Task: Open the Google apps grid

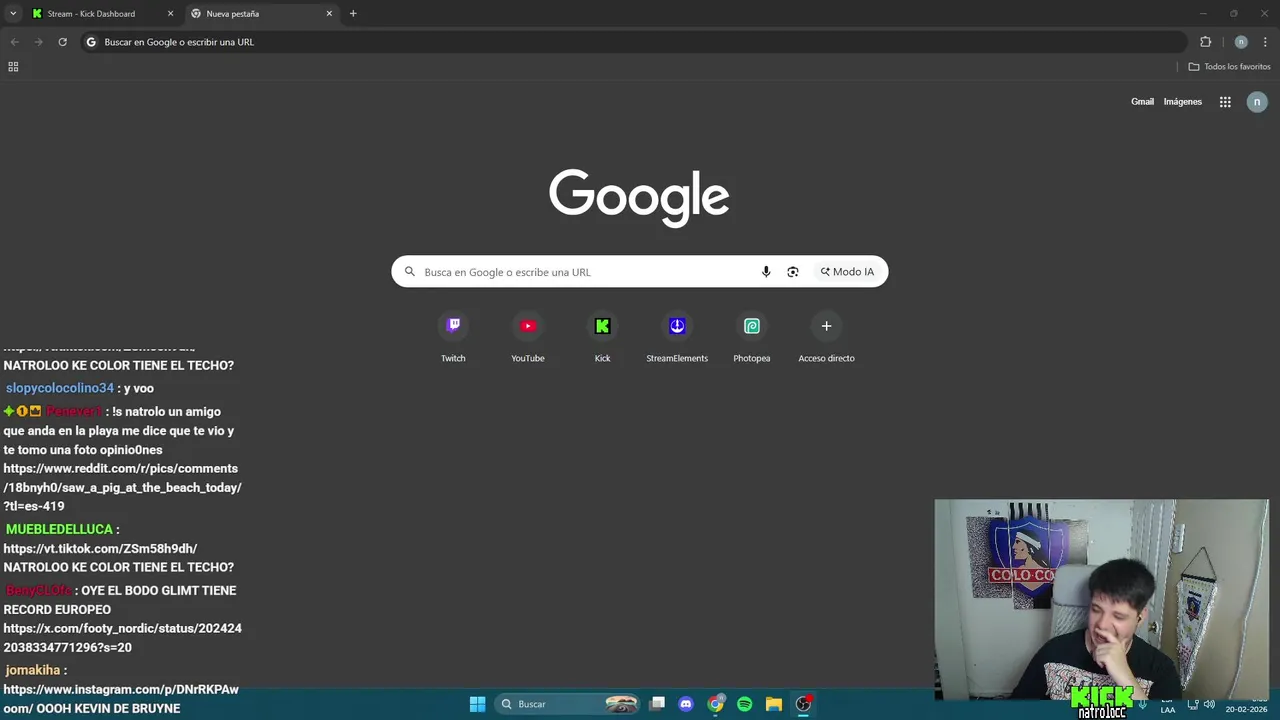Action: [x=1225, y=102]
